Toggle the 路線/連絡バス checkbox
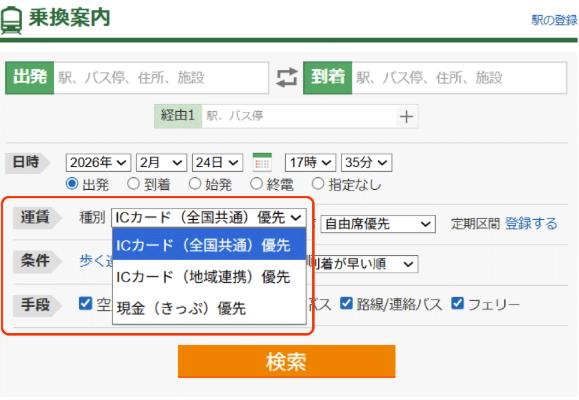The width and height of the screenshot is (579, 400). tap(346, 304)
